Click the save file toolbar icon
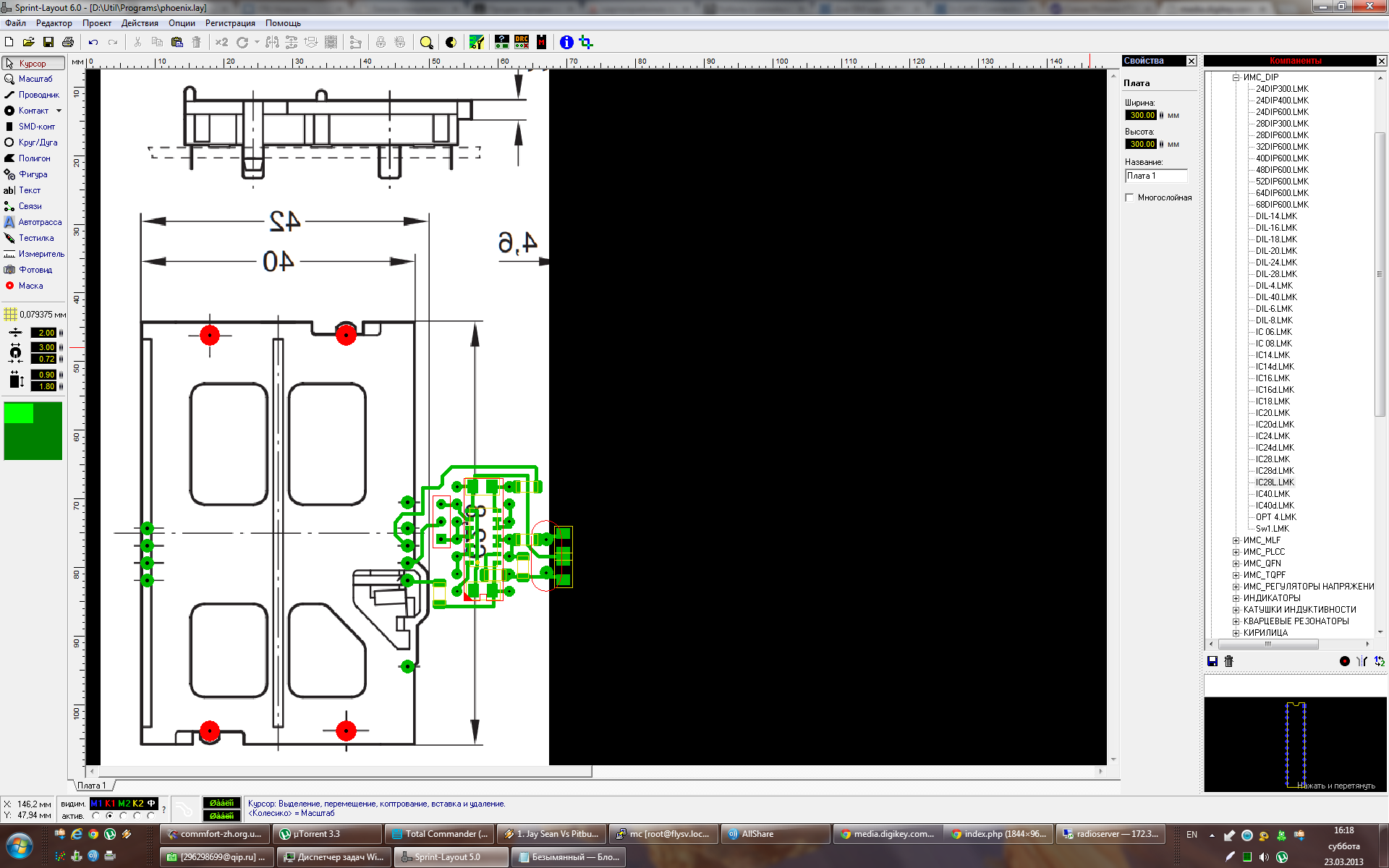Image resolution: width=1389 pixels, height=868 pixels. (x=48, y=43)
